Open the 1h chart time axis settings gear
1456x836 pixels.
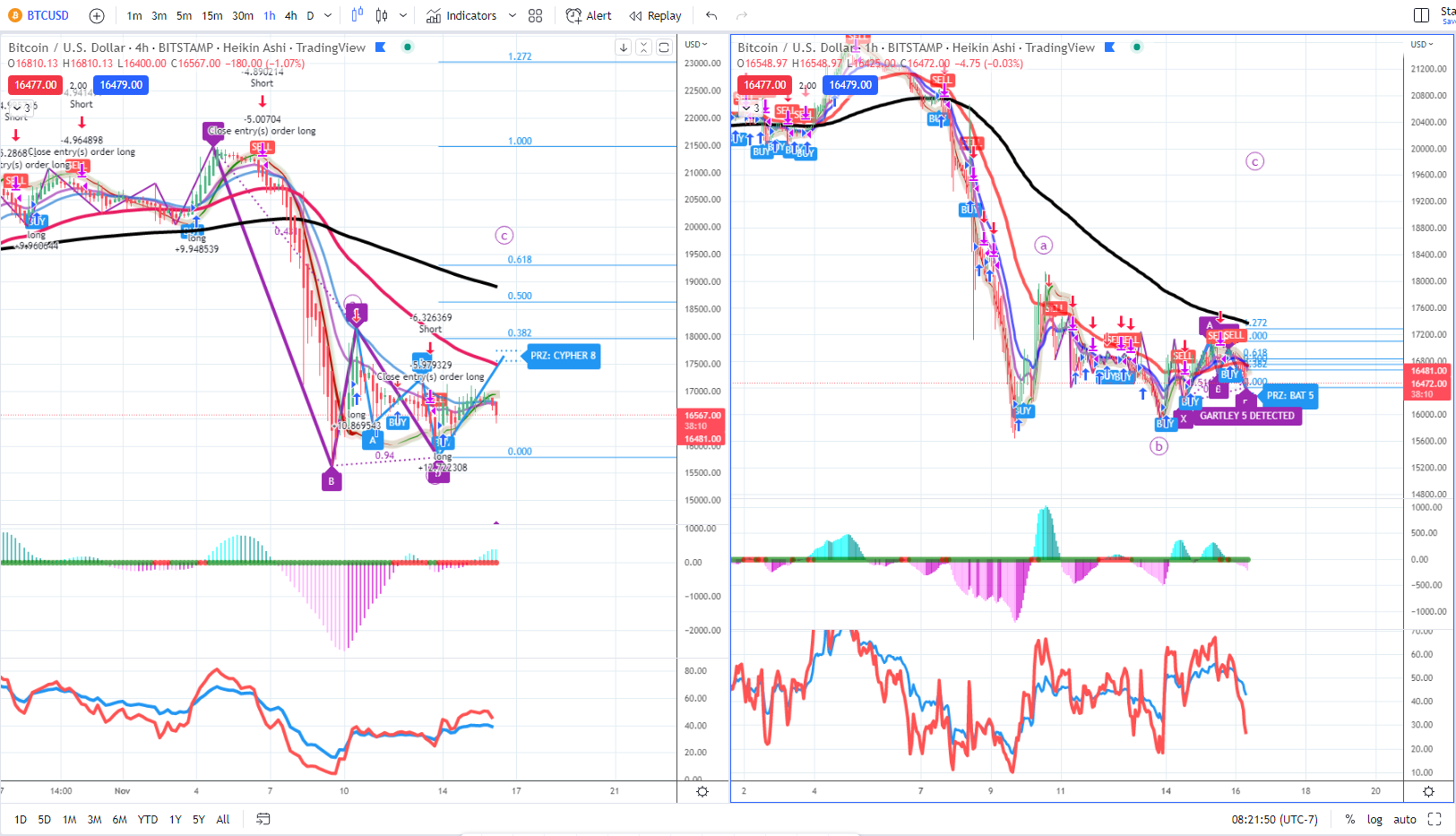pos(1428,791)
